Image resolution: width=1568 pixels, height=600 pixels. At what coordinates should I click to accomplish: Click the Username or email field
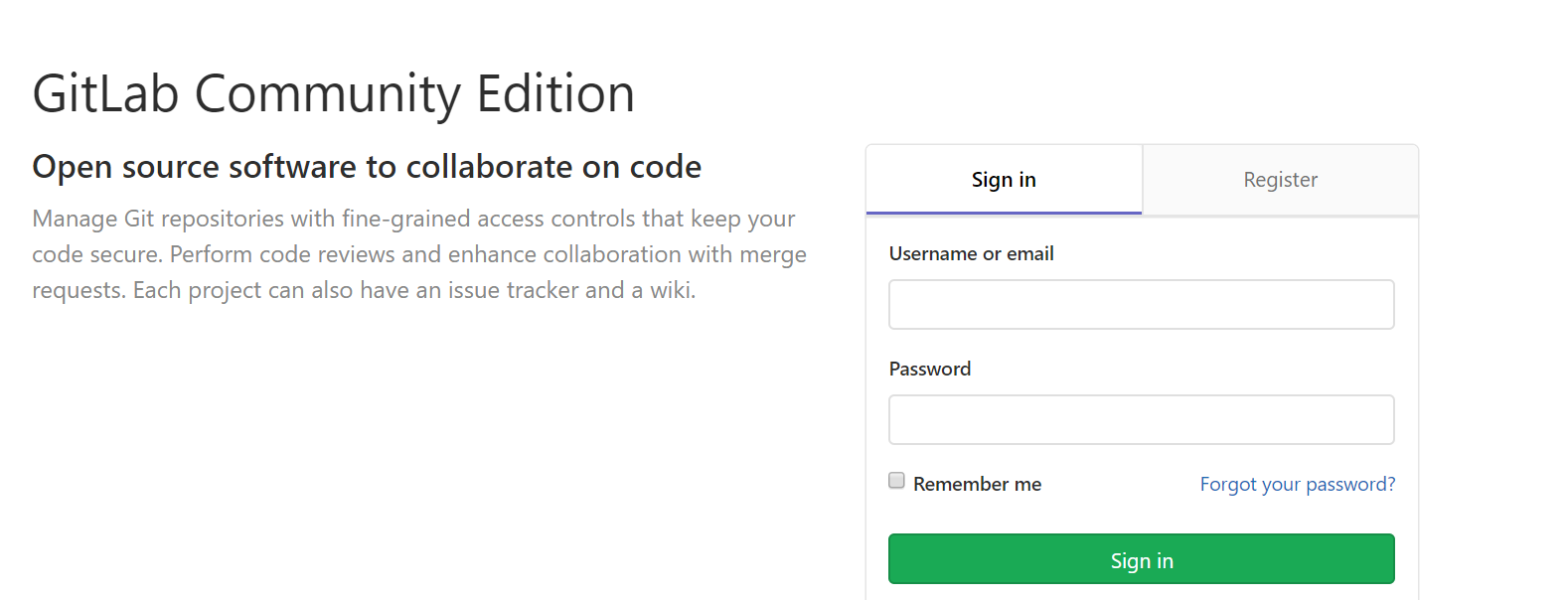(x=1141, y=304)
